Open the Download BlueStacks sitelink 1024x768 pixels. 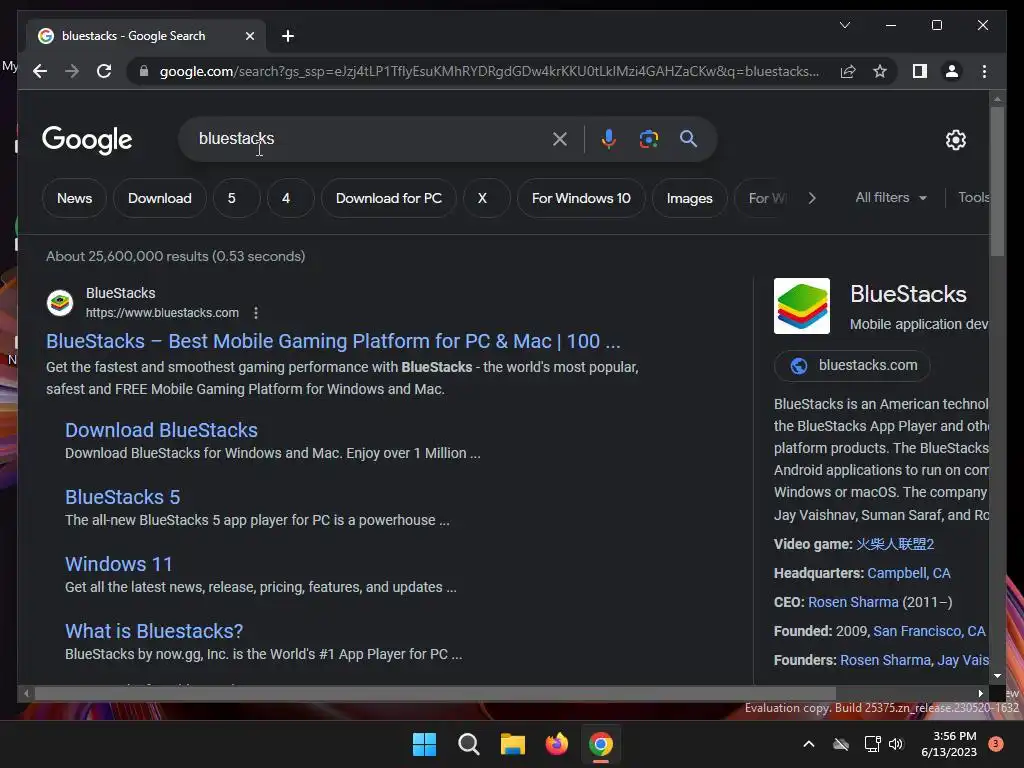click(161, 430)
